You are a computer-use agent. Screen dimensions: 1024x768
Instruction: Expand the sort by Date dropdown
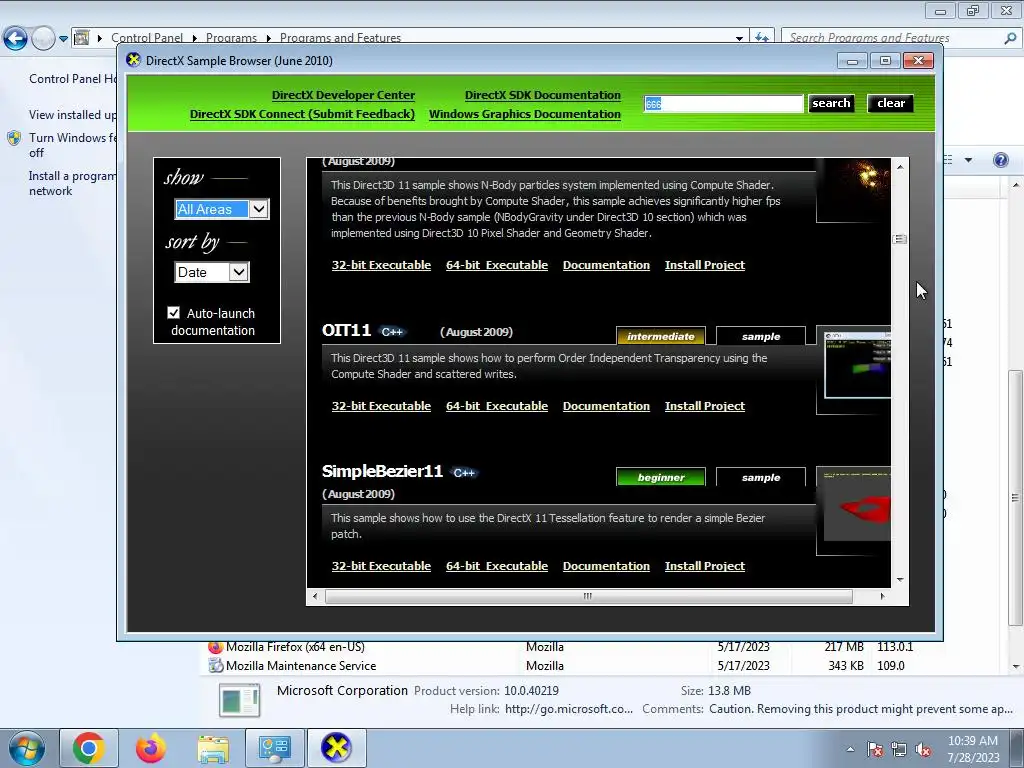coord(239,272)
